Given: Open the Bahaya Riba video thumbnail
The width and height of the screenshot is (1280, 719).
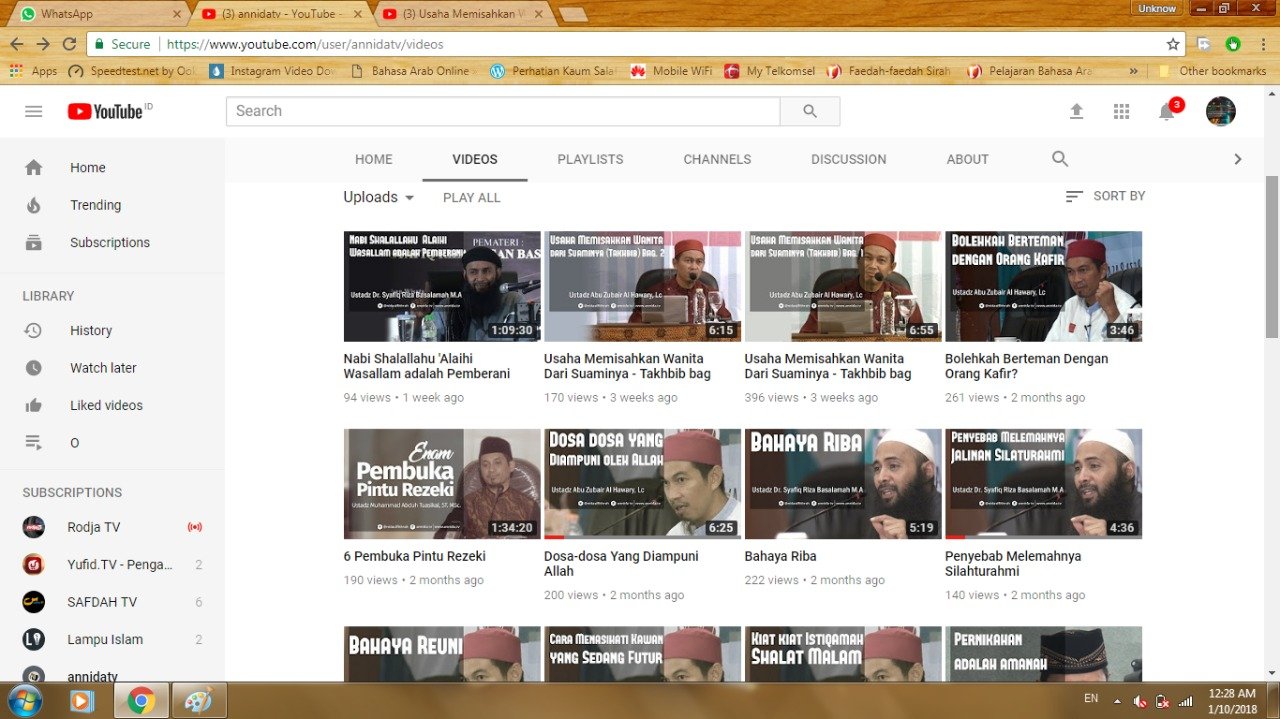Looking at the screenshot, I should coord(842,484).
